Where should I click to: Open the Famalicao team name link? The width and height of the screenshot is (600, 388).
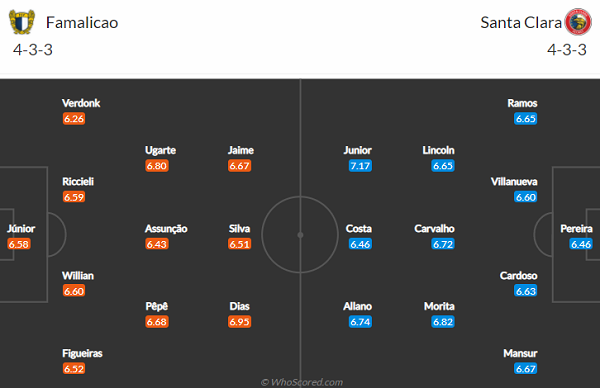coord(82,23)
